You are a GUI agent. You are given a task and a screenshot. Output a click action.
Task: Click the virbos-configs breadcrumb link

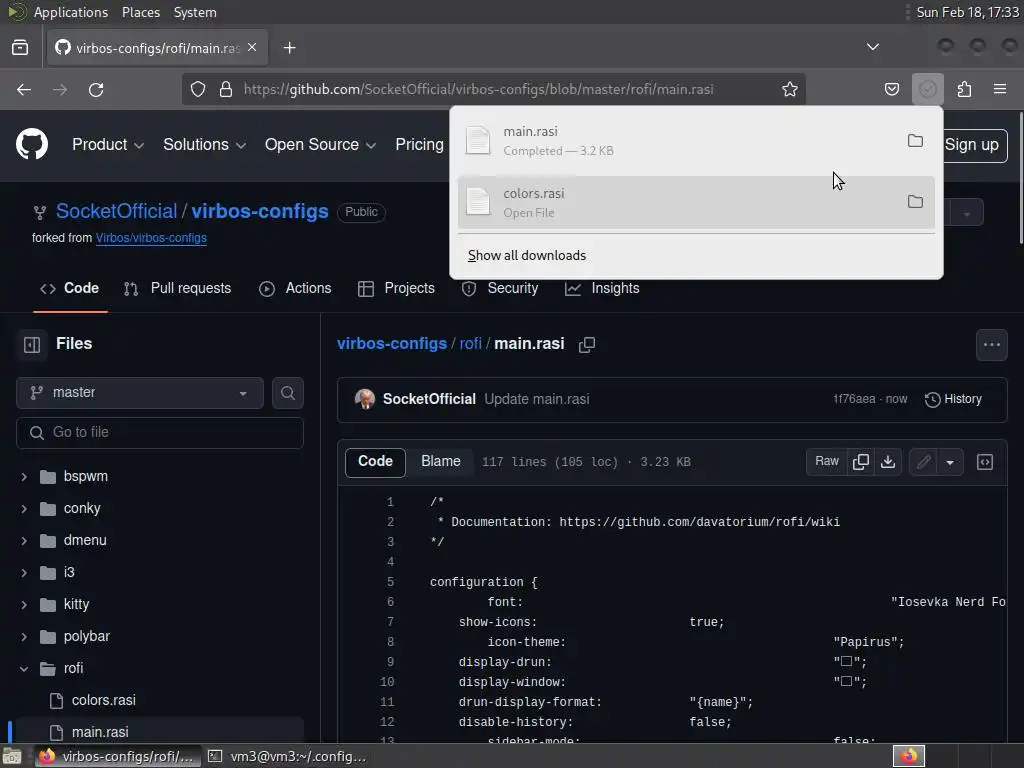(x=391, y=344)
